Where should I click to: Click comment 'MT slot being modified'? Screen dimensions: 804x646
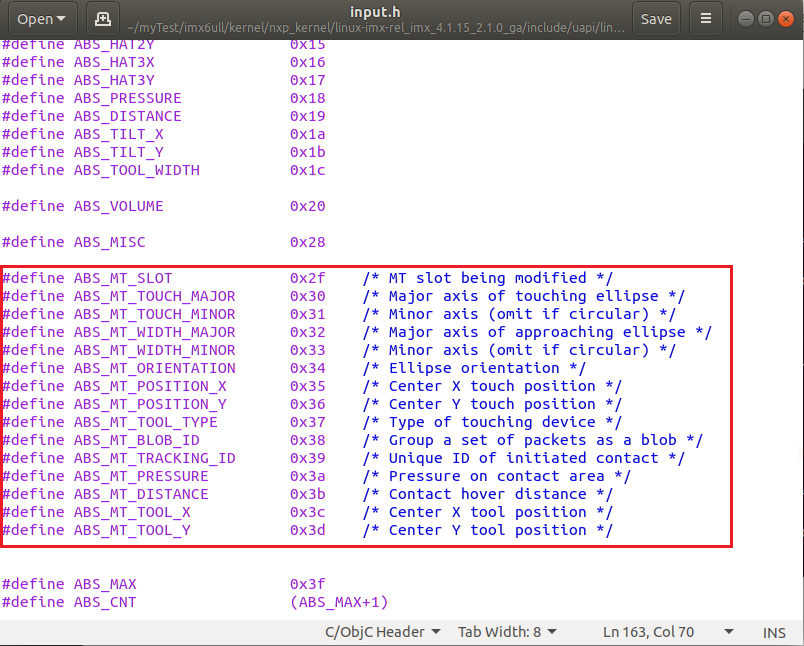coord(488,278)
